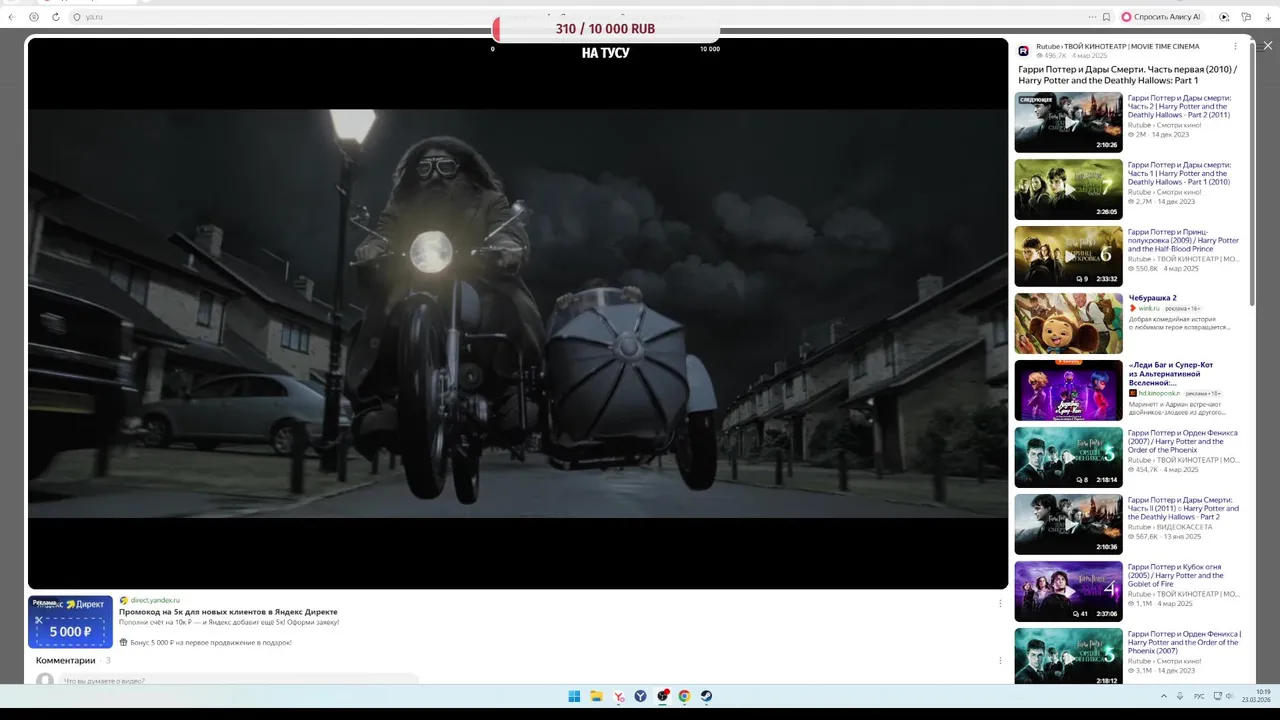Open the Order of the Phoenix 2:18:12 thumbnail
1280x720 pixels.
coord(1068,656)
